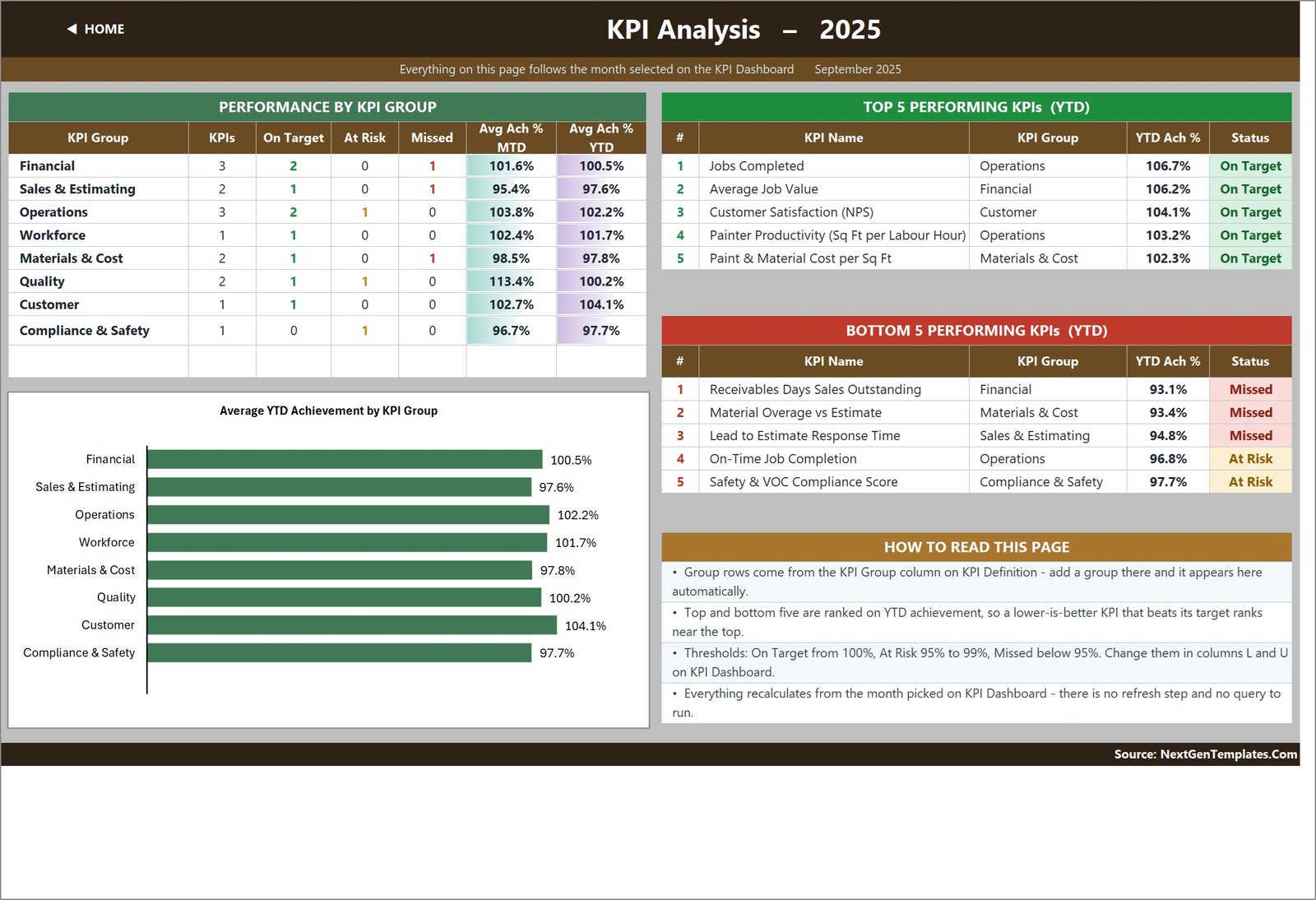Select the September 2025 month cell
This screenshot has width=1316, height=900.
pyautogui.click(x=858, y=69)
